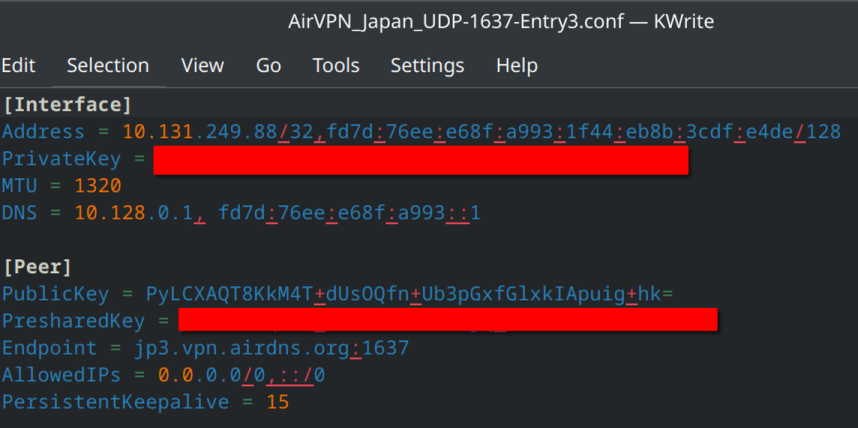Click the PublicKey value starting with PyLCXAQT8
858x428 pixels.
(409, 294)
